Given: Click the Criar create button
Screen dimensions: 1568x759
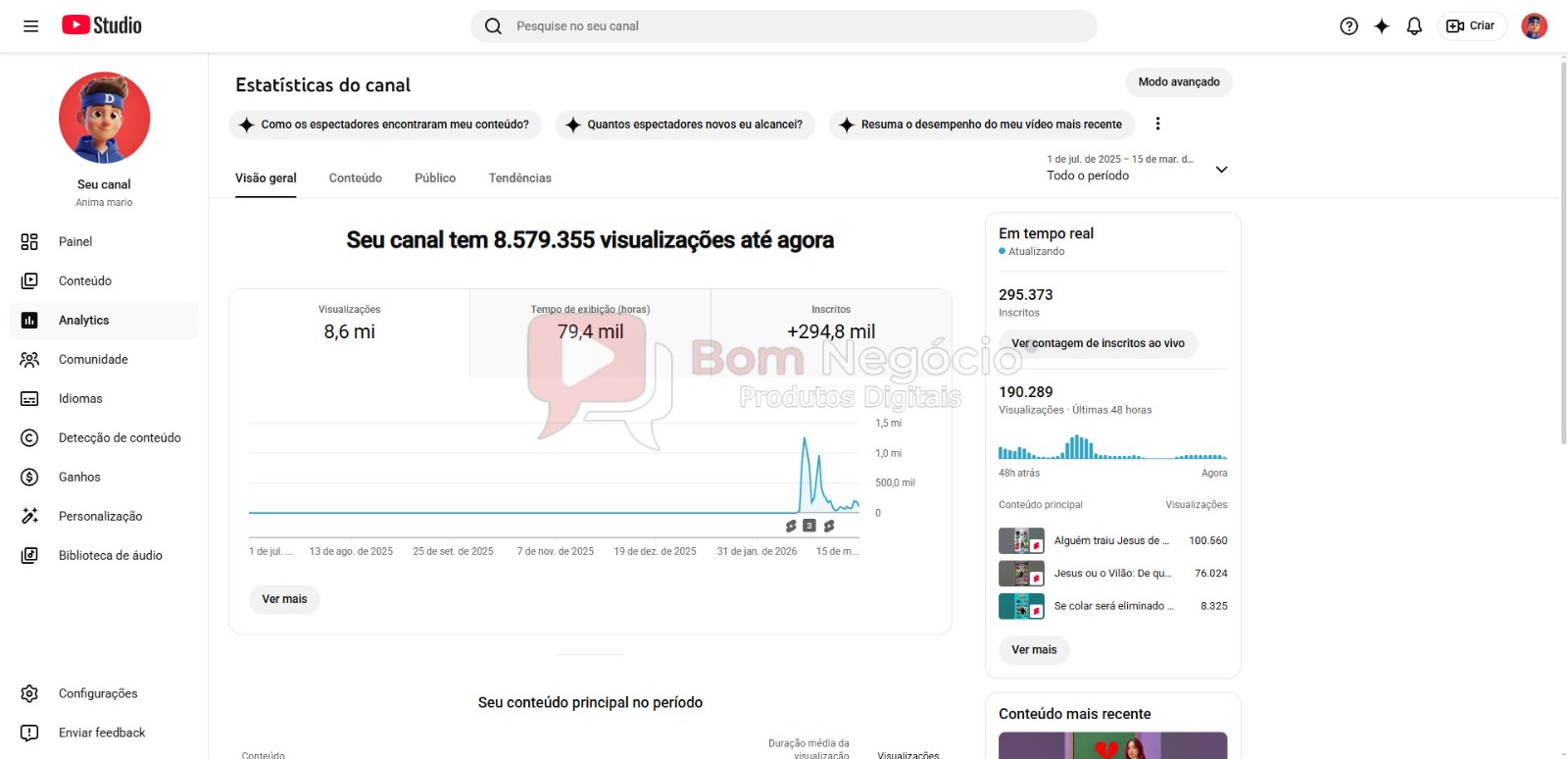Looking at the screenshot, I should click(1471, 26).
